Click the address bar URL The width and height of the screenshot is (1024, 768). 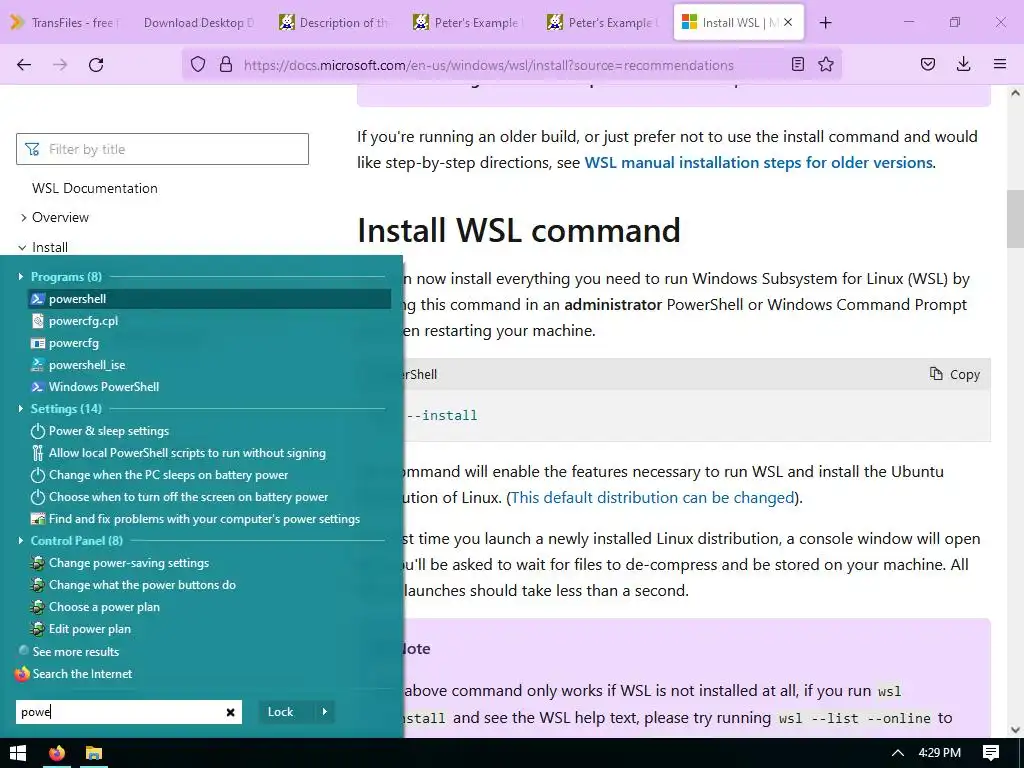click(488, 65)
